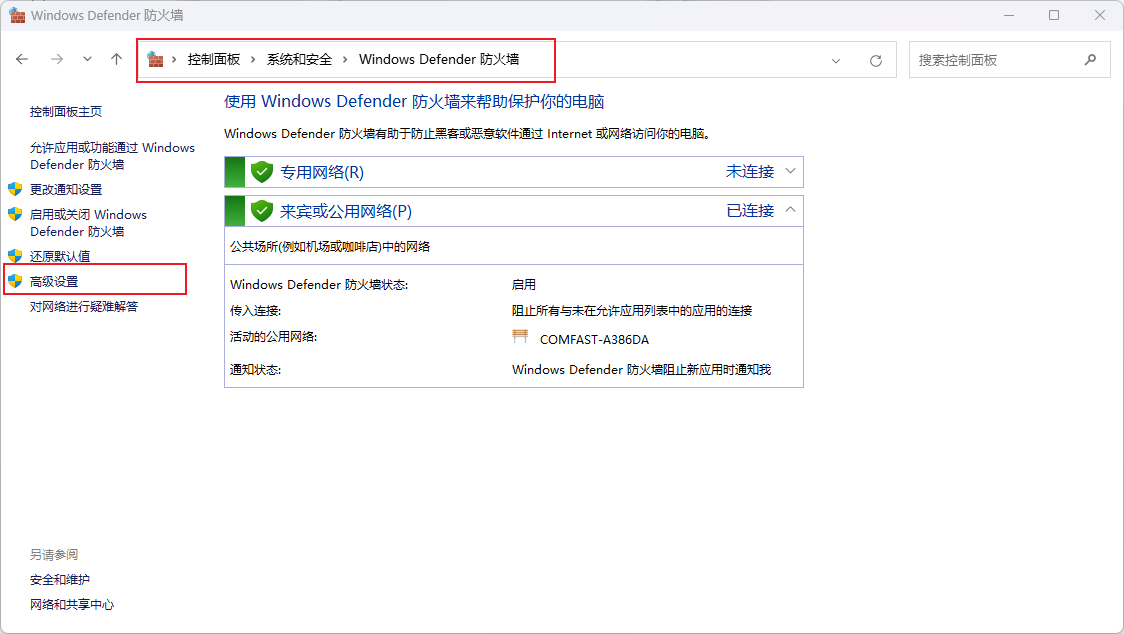Open 对网络进行疑难解答 link
Screen dimensions: 1124x634
click(84, 306)
